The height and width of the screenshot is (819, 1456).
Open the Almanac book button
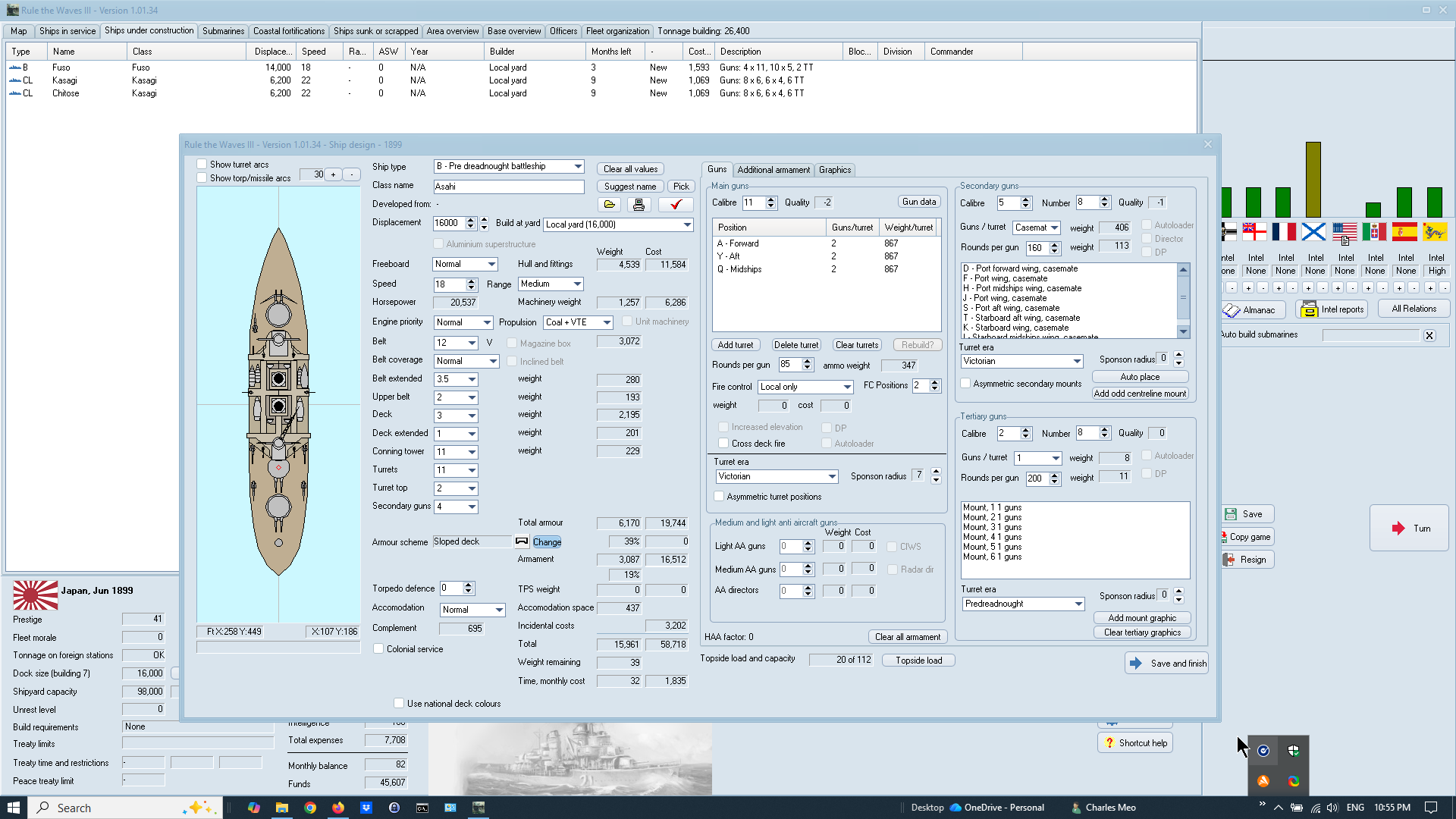click(x=1252, y=309)
